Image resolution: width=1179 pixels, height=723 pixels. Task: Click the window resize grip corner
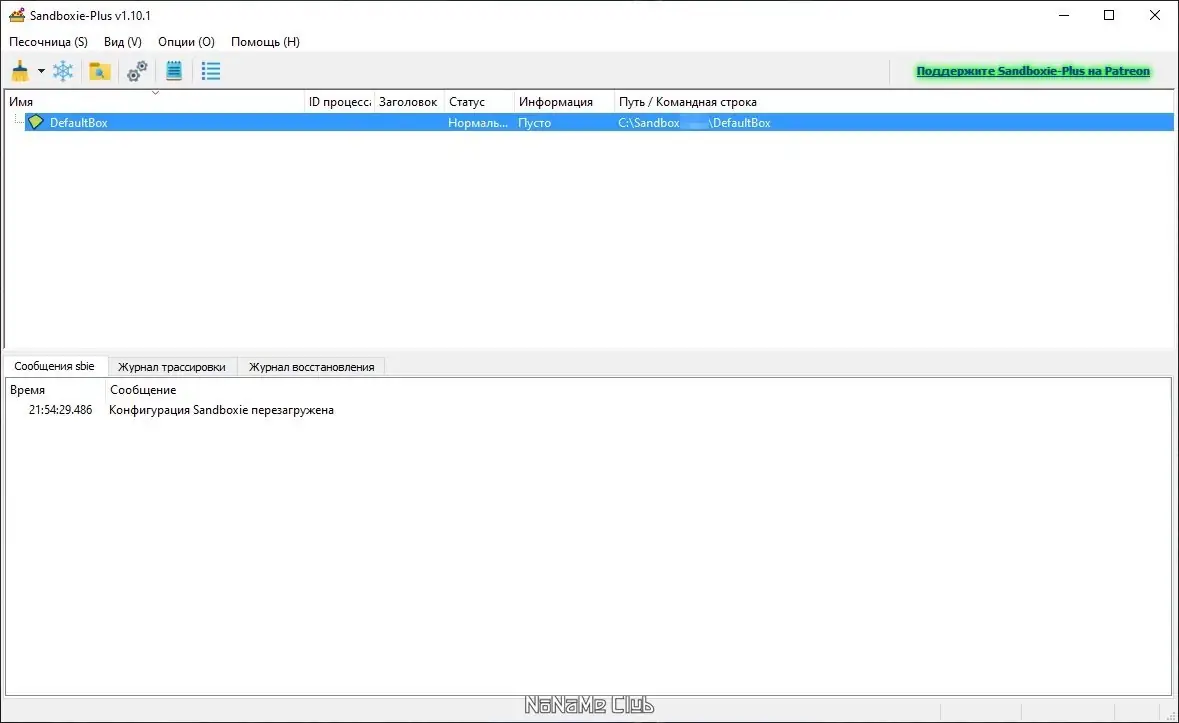click(1171, 715)
